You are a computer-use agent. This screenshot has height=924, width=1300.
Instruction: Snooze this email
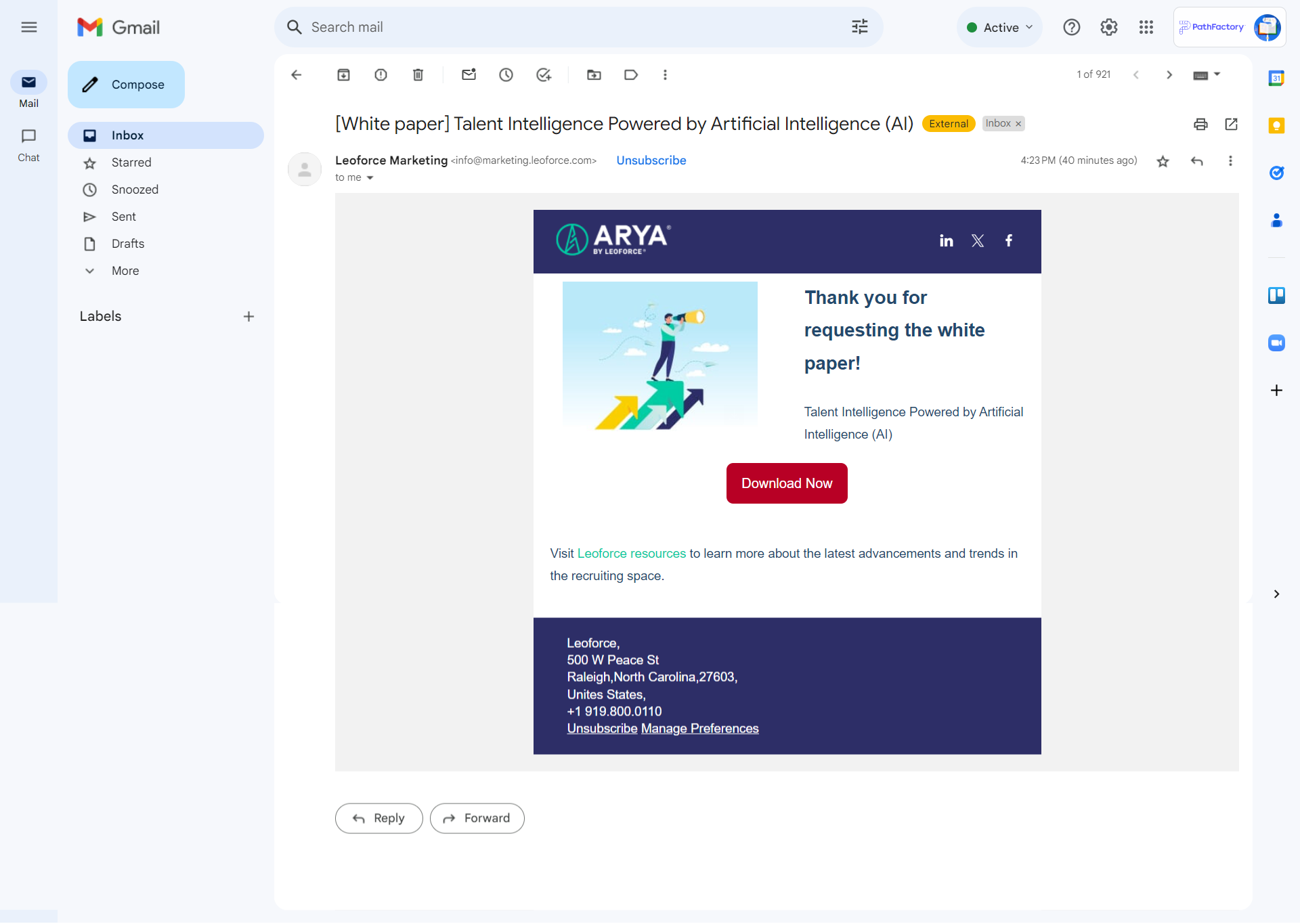tap(506, 75)
